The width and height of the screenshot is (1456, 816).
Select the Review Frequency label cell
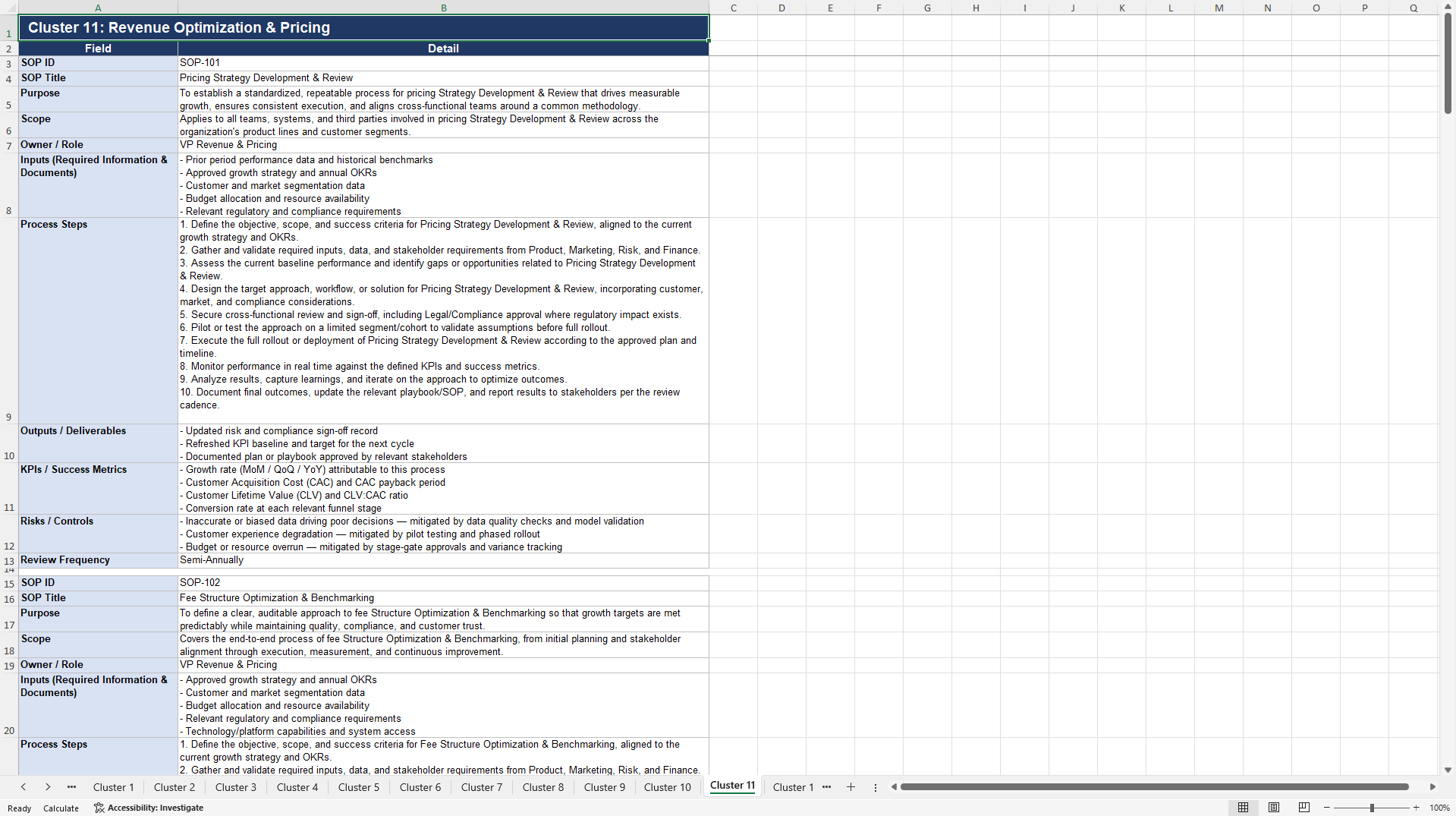(x=98, y=560)
